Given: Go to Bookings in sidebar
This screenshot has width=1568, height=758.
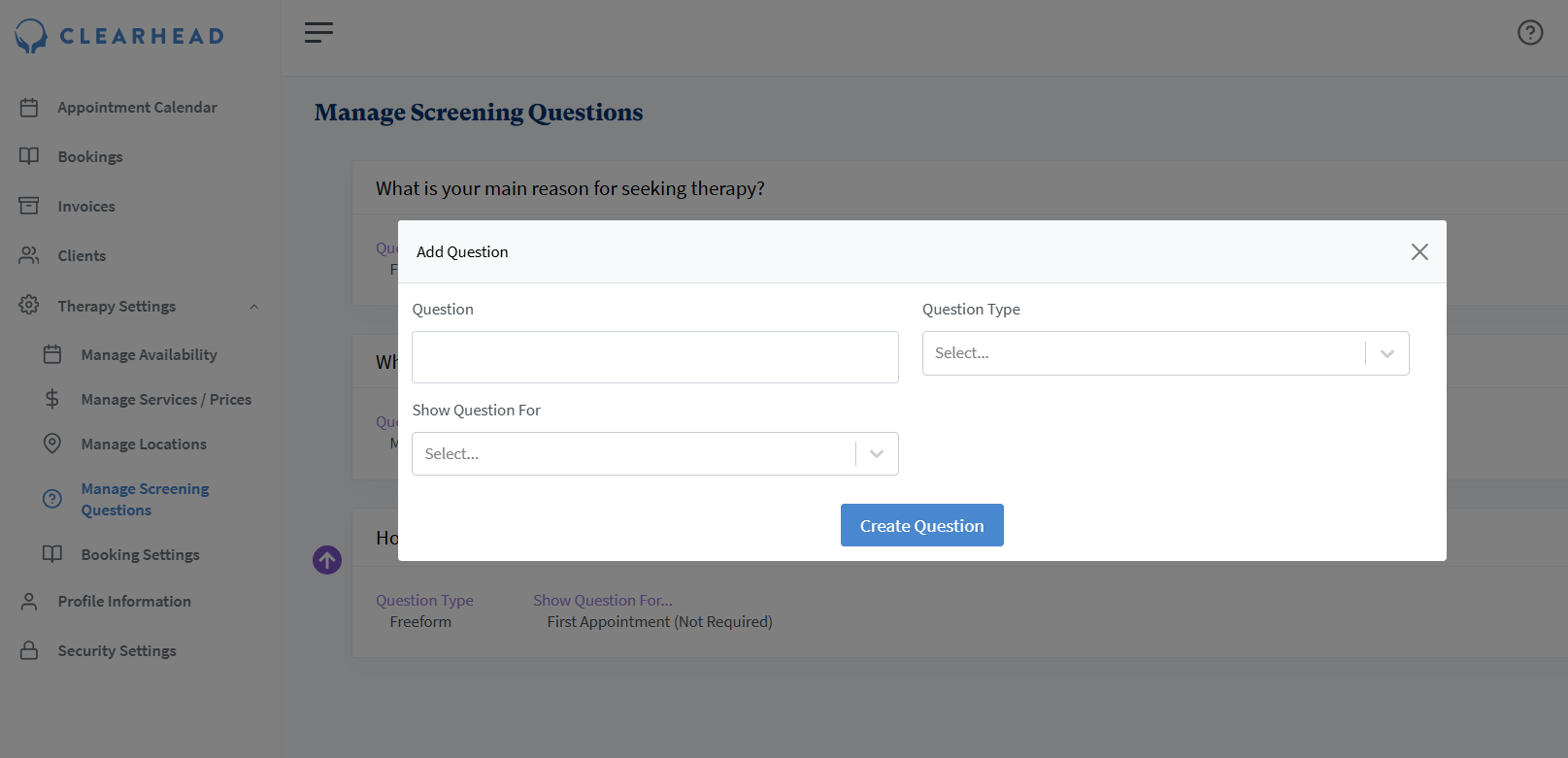Looking at the screenshot, I should pos(90,157).
